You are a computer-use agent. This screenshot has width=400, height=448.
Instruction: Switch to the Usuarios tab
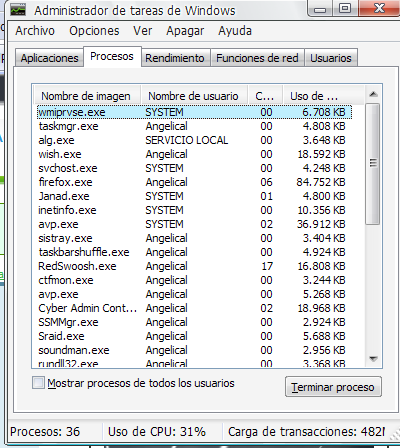(x=331, y=58)
